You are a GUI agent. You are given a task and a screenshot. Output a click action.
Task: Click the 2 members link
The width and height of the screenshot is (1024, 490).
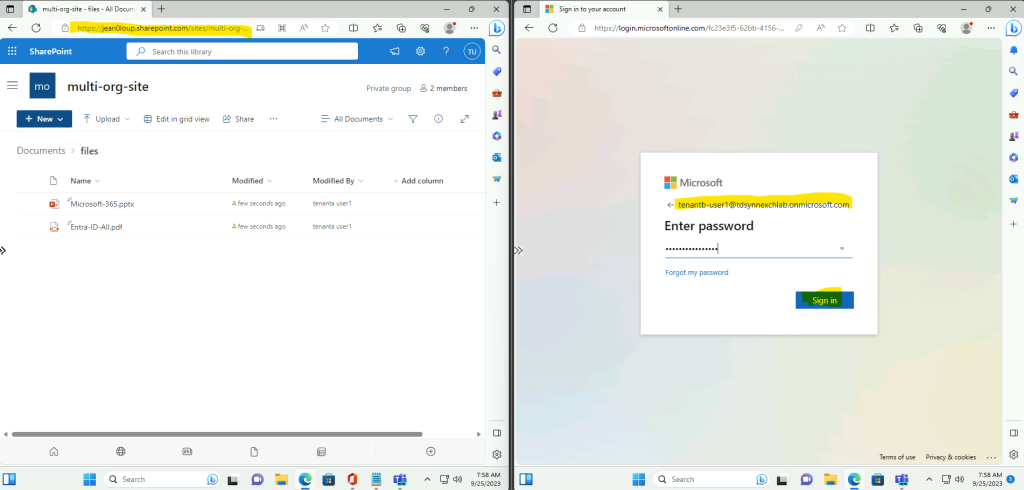(443, 88)
